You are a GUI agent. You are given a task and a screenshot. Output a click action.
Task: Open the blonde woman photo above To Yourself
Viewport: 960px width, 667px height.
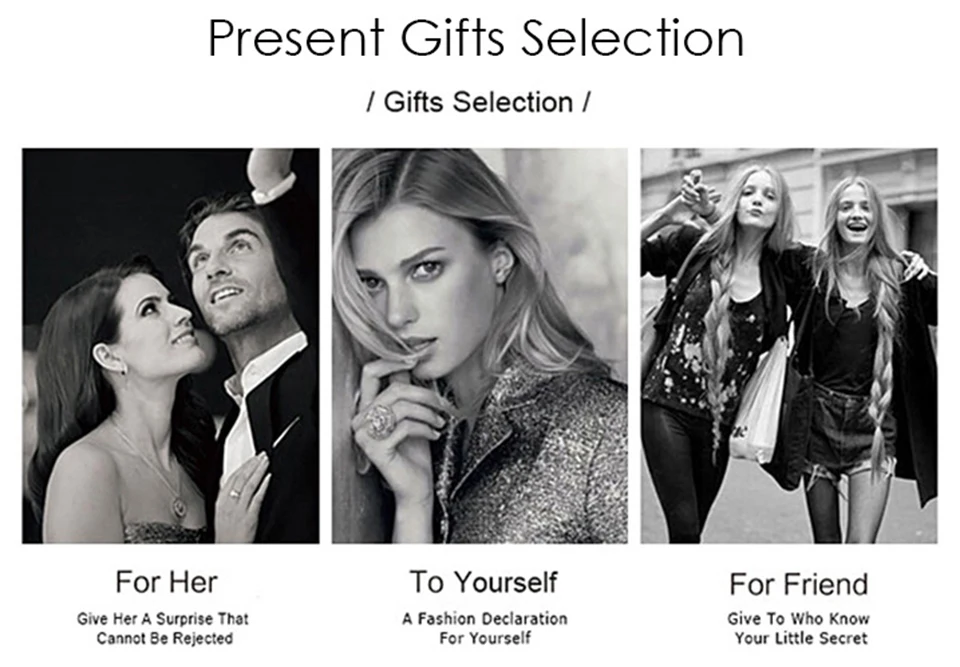click(480, 346)
